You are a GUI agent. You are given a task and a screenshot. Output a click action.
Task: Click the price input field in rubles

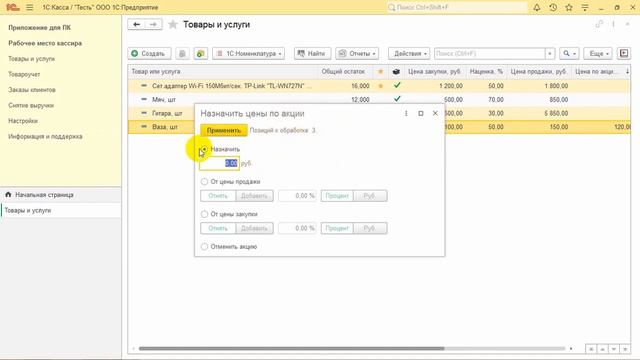tap(219, 163)
